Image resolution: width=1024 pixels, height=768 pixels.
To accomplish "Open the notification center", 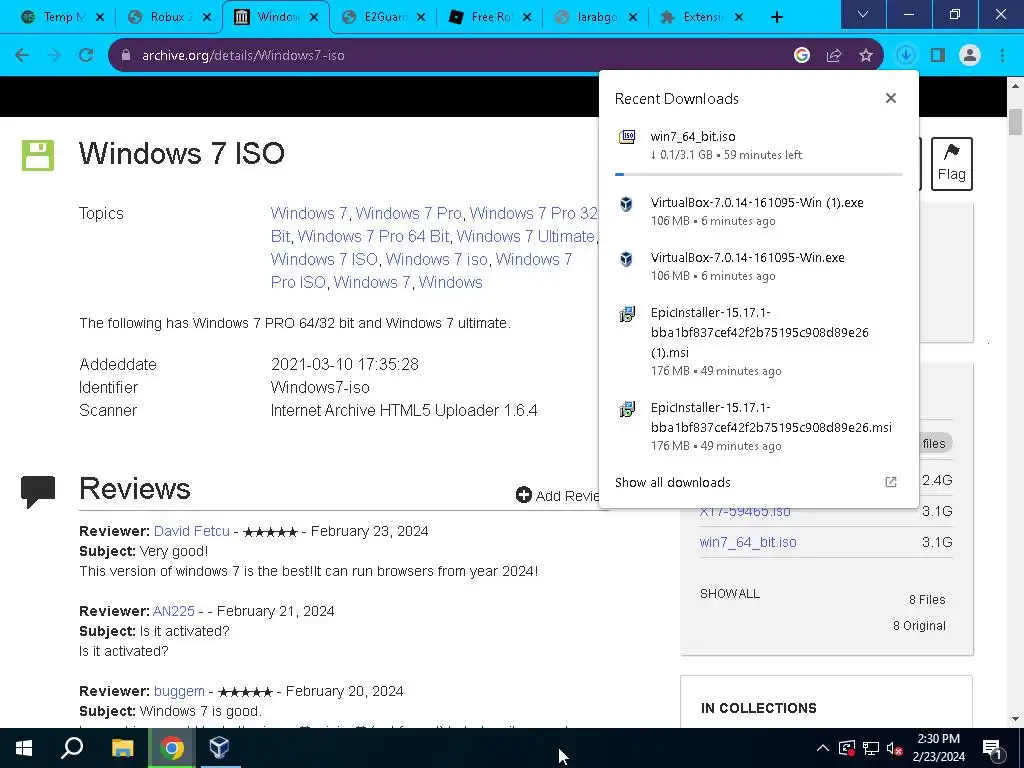I will tap(992, 748).
